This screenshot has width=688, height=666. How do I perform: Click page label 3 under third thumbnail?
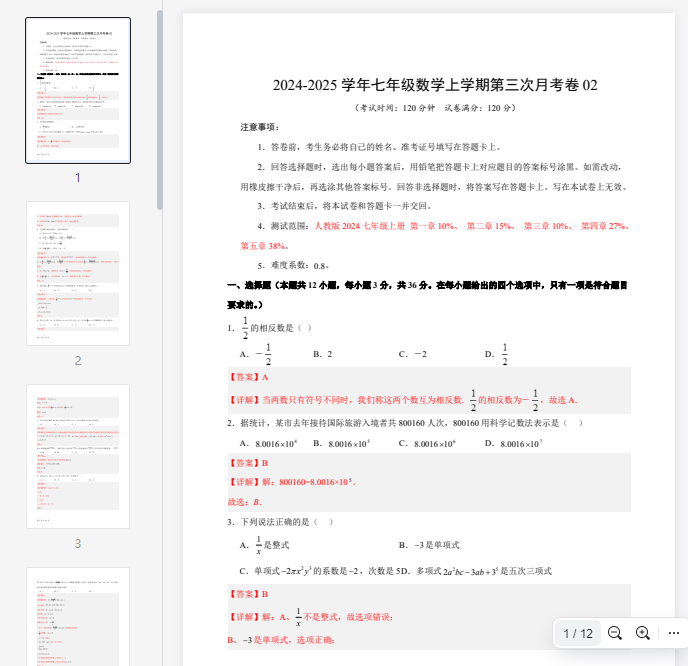(78, 544)
